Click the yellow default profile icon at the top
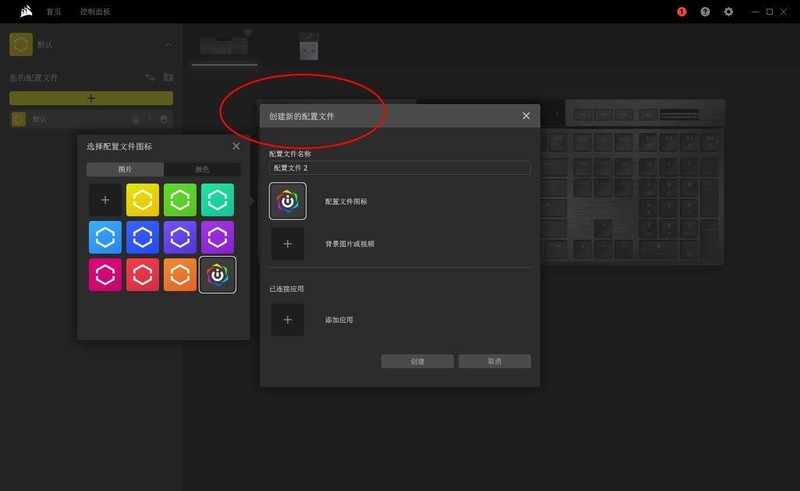 point(21,44)
